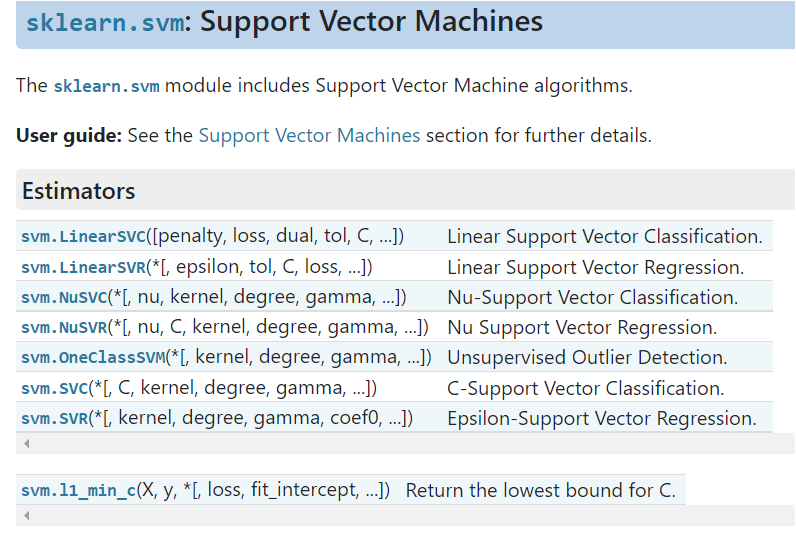Click the Estimators table horizontal scrollbar track
This screenshot has height=533, width=796.
[x=400, y=443]
